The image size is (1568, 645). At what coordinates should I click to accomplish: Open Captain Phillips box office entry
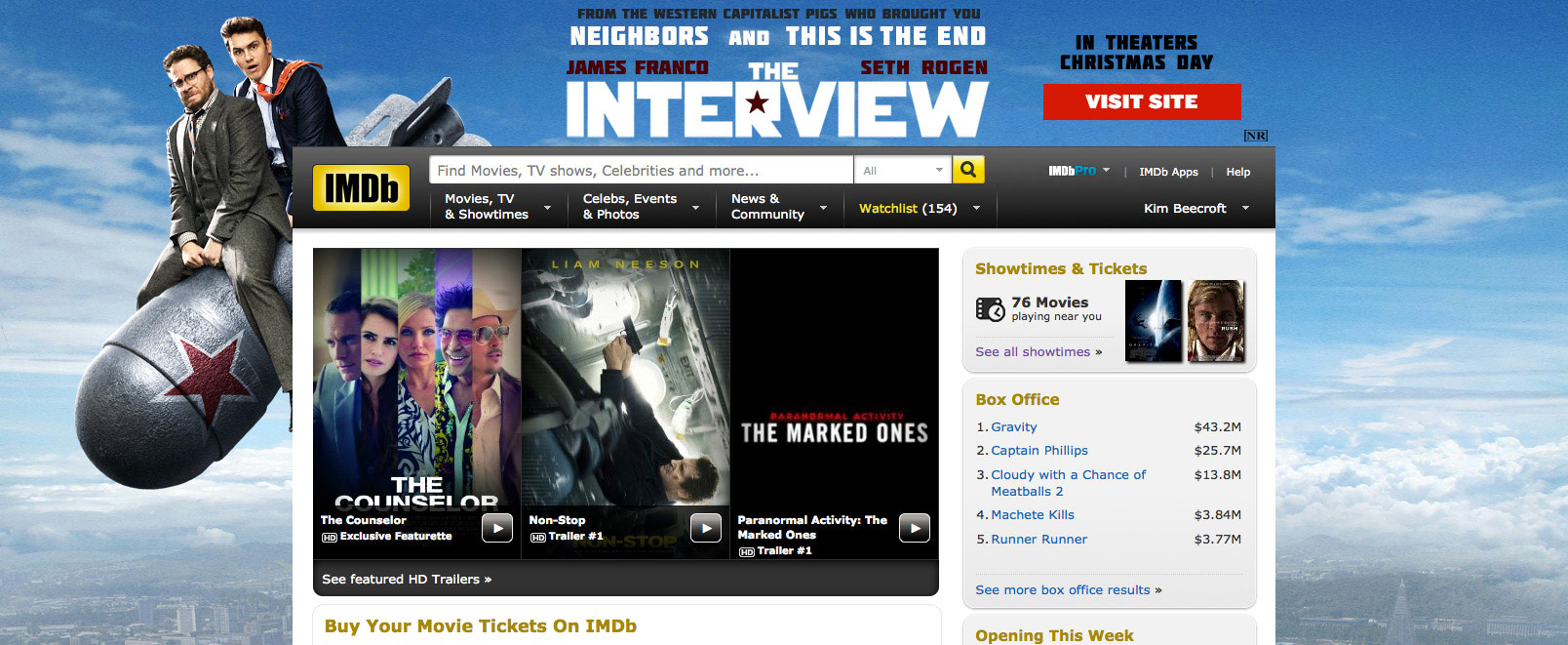pos(1039,450)
